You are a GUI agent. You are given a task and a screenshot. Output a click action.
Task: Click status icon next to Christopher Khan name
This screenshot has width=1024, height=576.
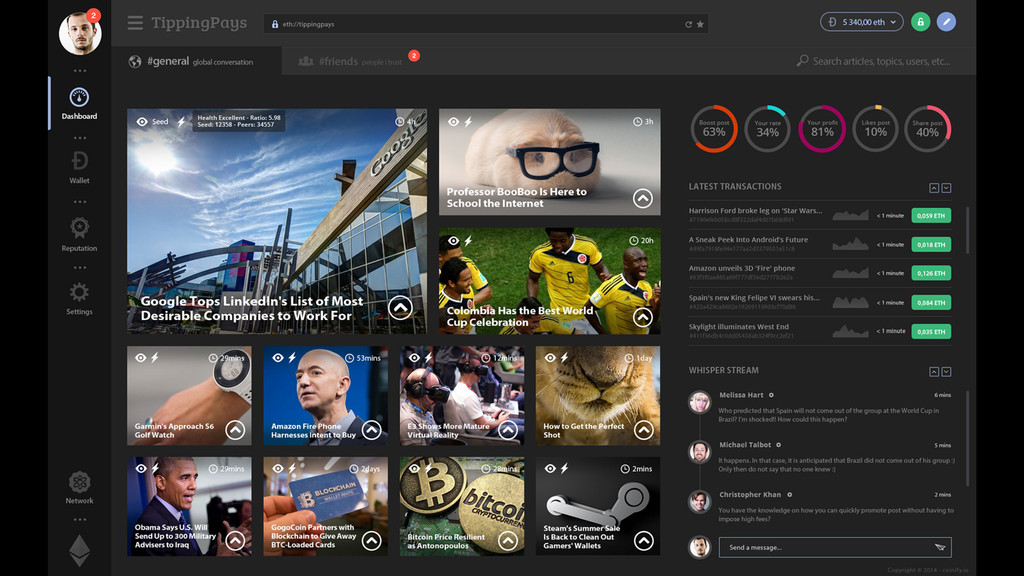click(x=789, y=495)
